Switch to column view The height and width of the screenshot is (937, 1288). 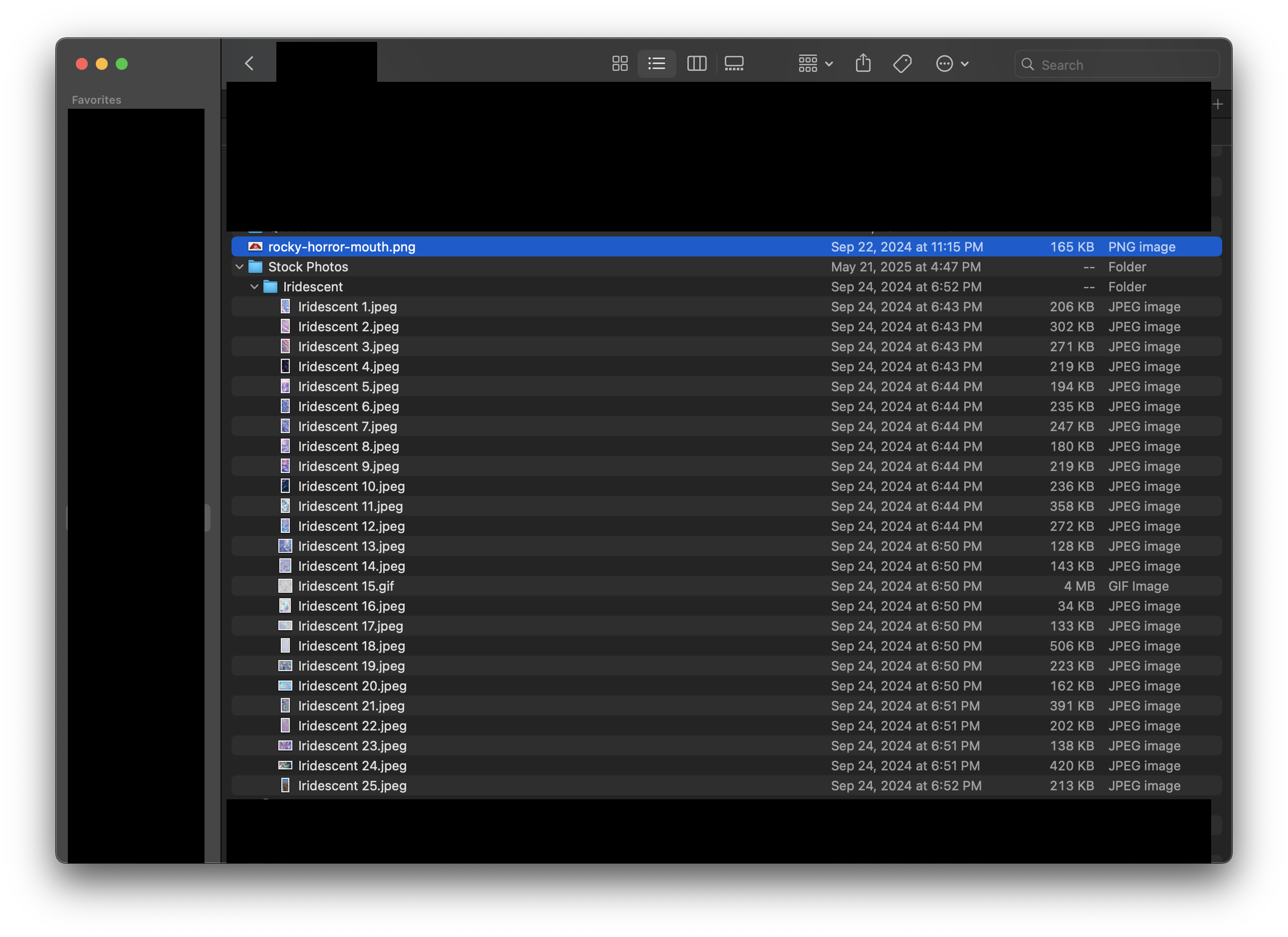click(x=696, y=63)
